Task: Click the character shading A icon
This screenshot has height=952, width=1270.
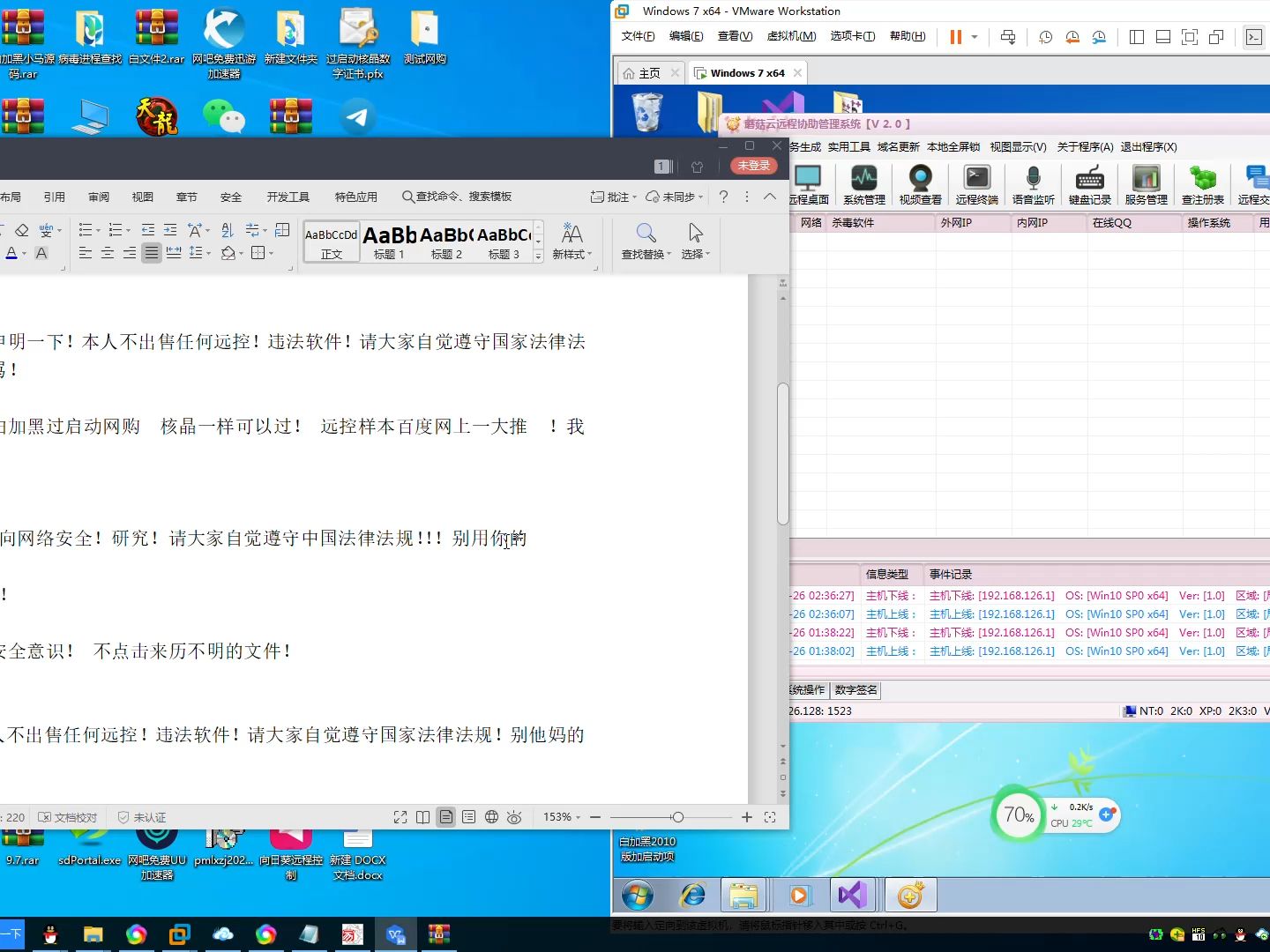Action: click(41, 254)
